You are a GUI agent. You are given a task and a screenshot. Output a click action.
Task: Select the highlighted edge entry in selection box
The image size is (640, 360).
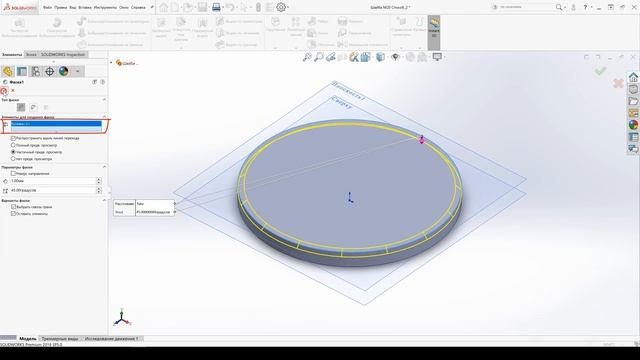pos(56,124)
